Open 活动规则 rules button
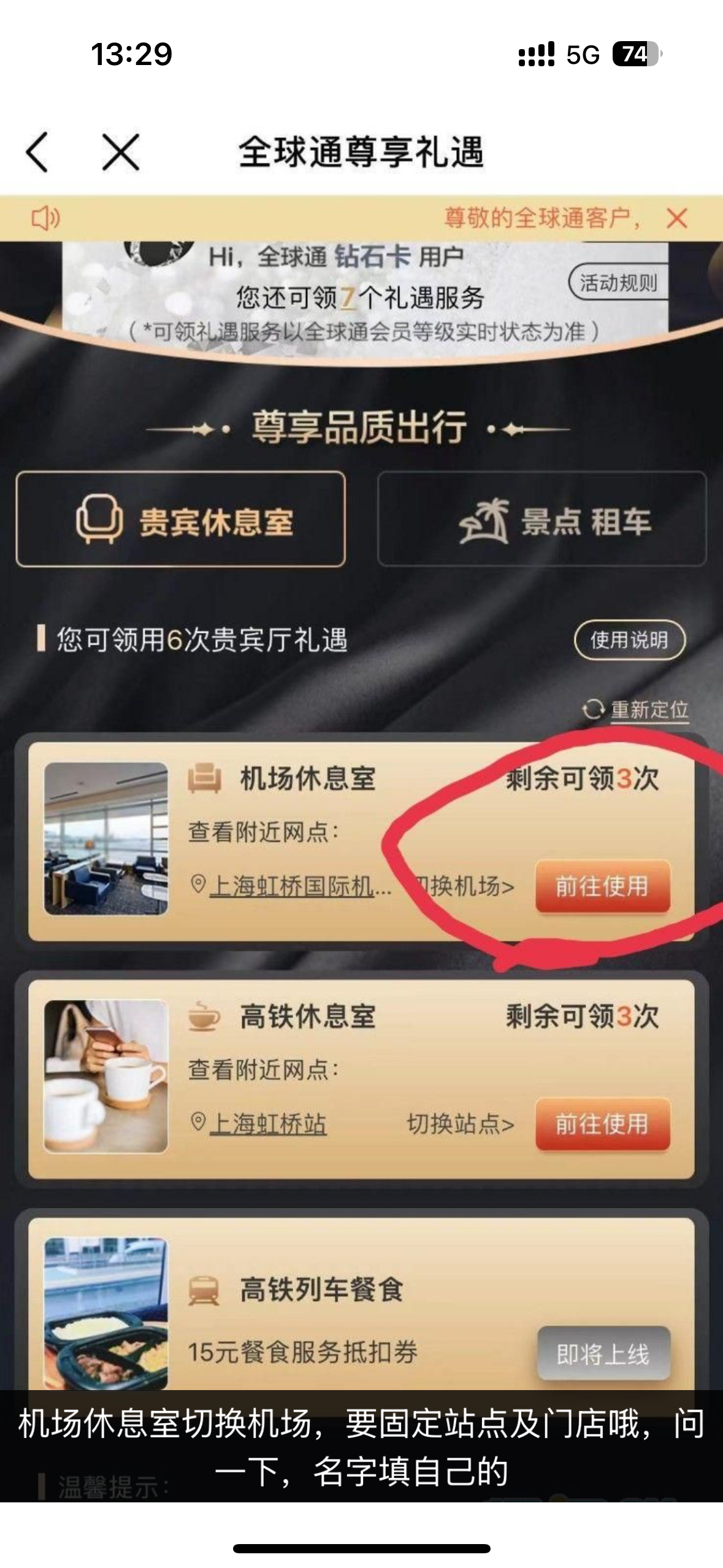Viewport: 723px width, 1568px height. point(618,283)
